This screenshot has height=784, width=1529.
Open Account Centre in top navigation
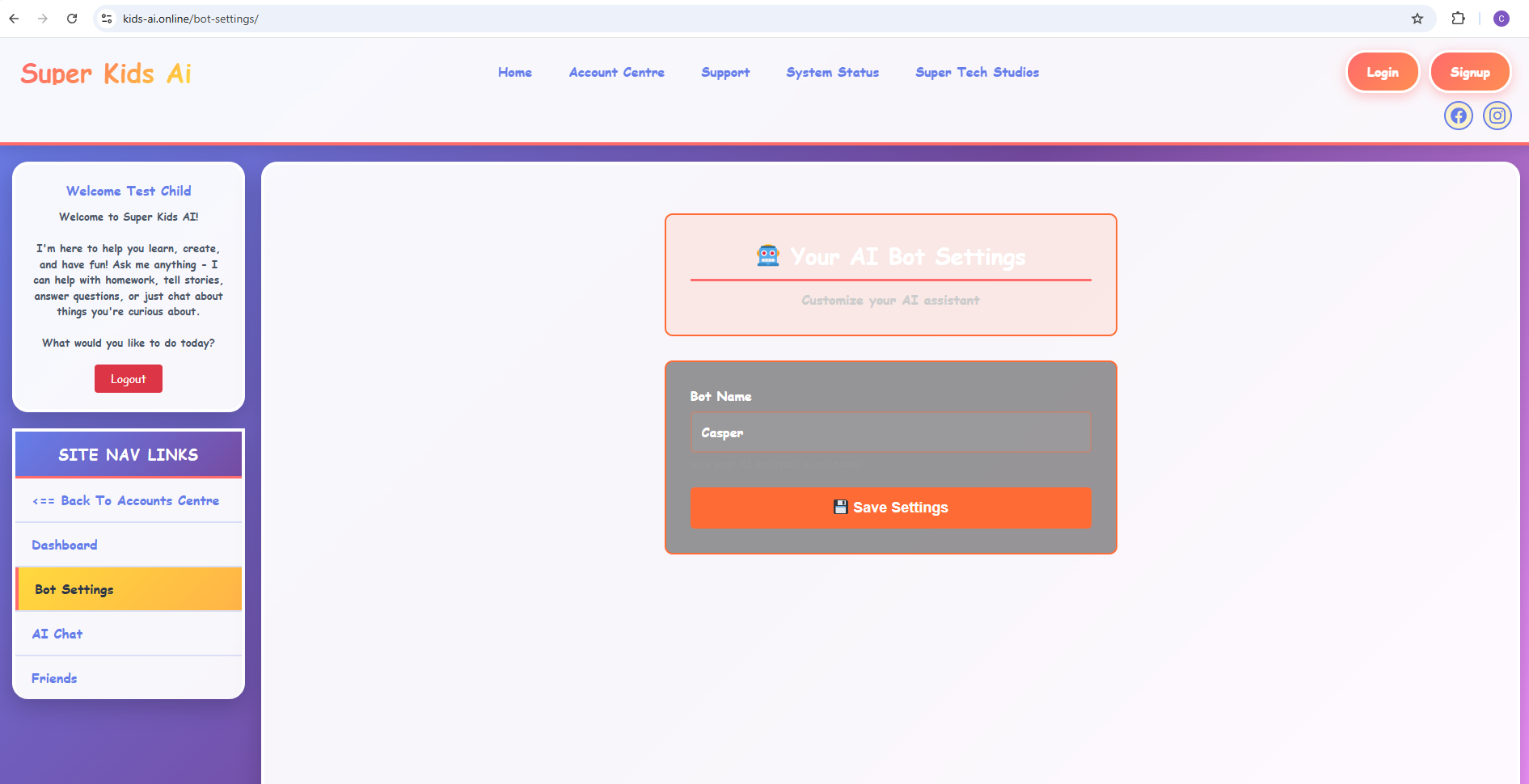click(x=617, y=73)
